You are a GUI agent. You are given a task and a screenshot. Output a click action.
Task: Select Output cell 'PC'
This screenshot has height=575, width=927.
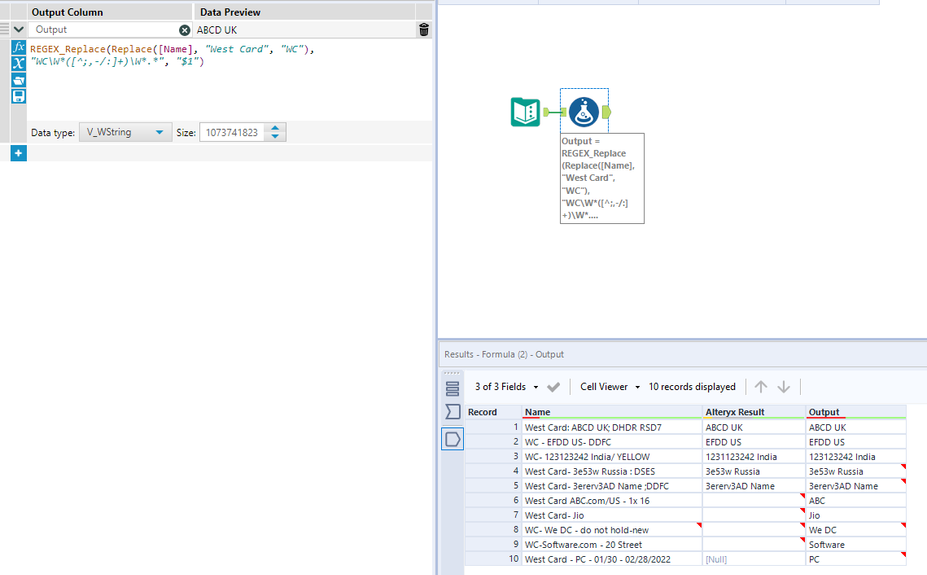click(x=855, y=559)
